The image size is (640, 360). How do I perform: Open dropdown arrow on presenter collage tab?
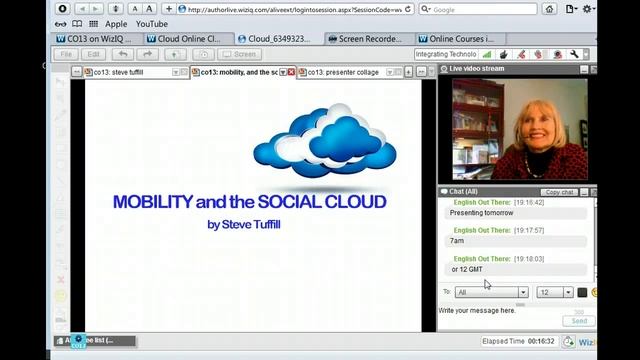(390, 72)
